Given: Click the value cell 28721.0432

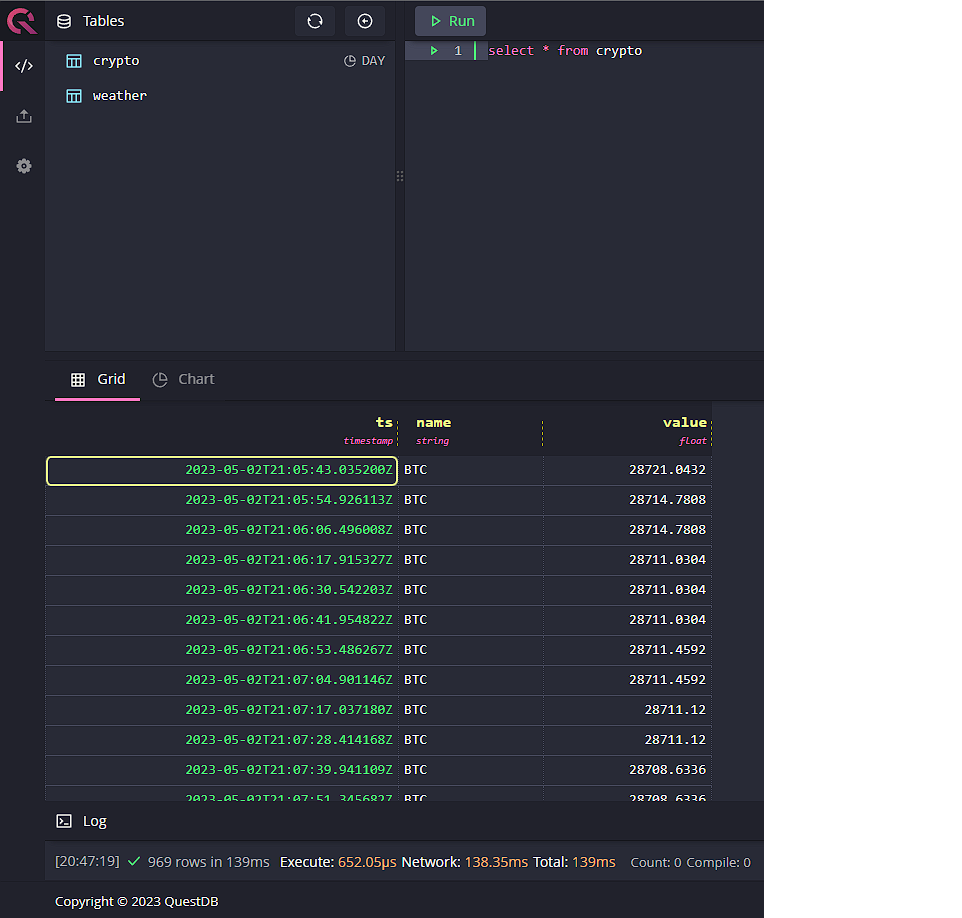Looking at the screenshot, I should (628, 470).
